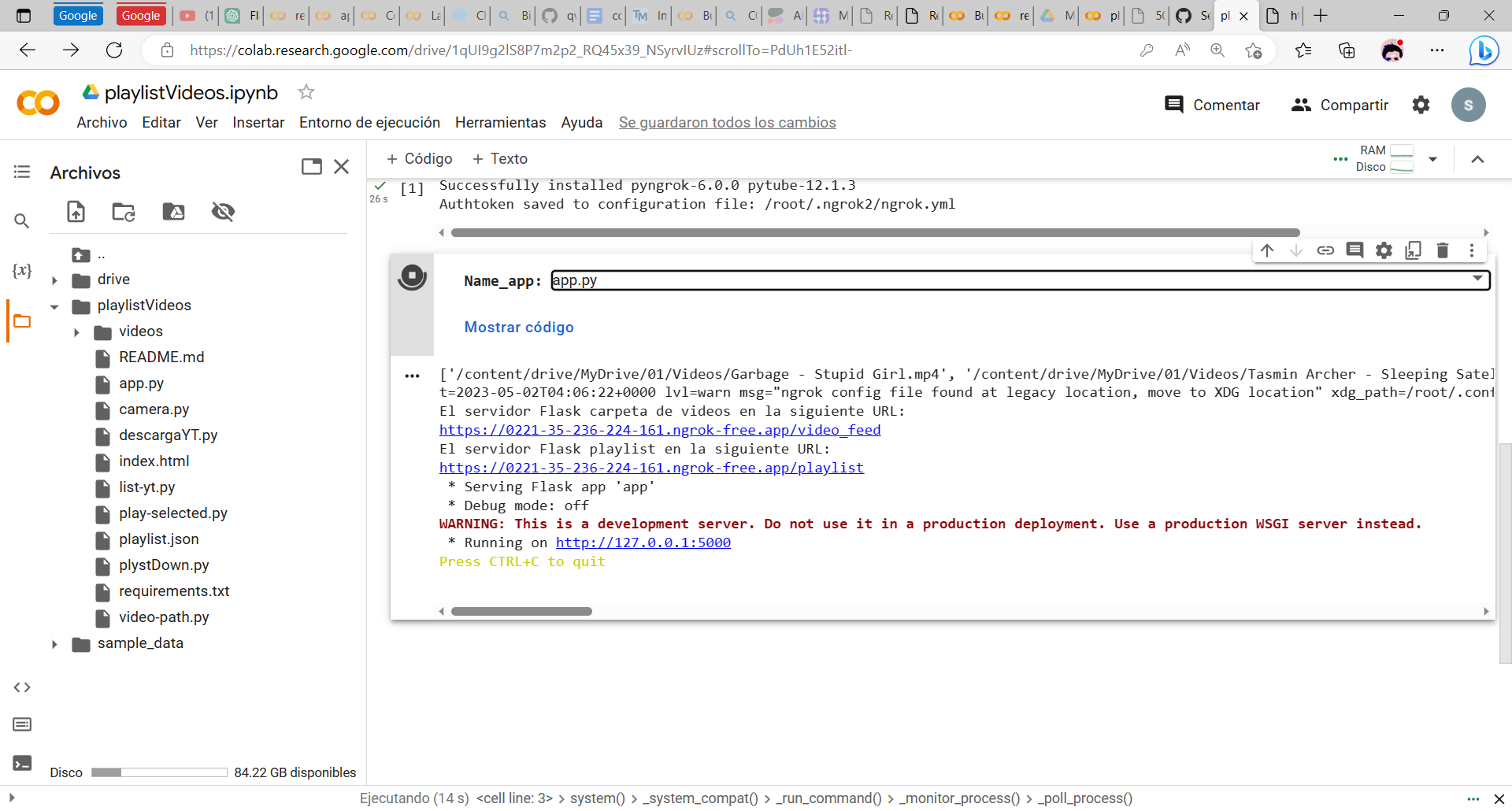Upload a file using the upload icon
Viewport: 1512px width, 811px height.
[x=76, y=212]
